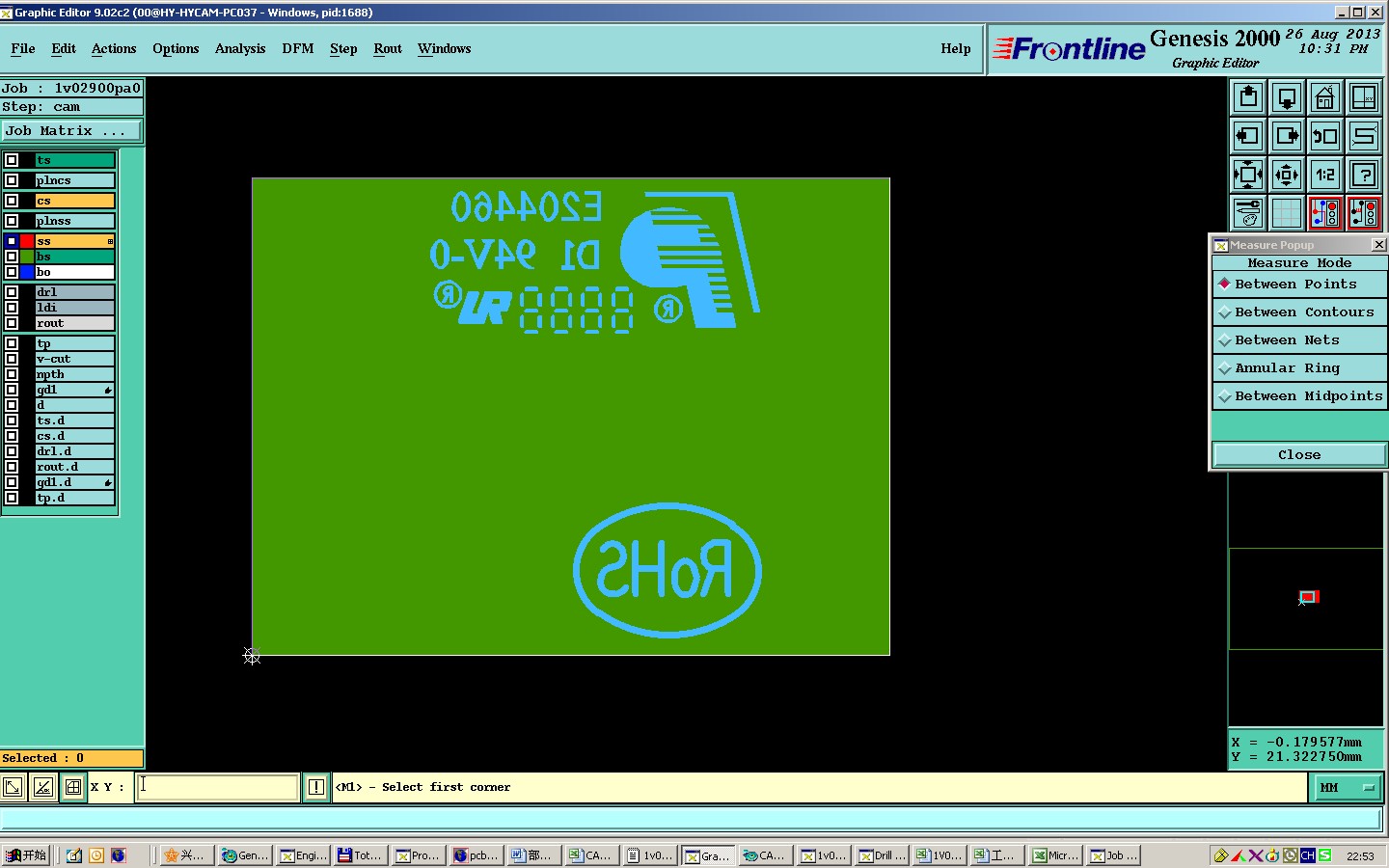Click the pan left icon
Viewport: 1389px width, 868px height.
(x=1248, y=136)
